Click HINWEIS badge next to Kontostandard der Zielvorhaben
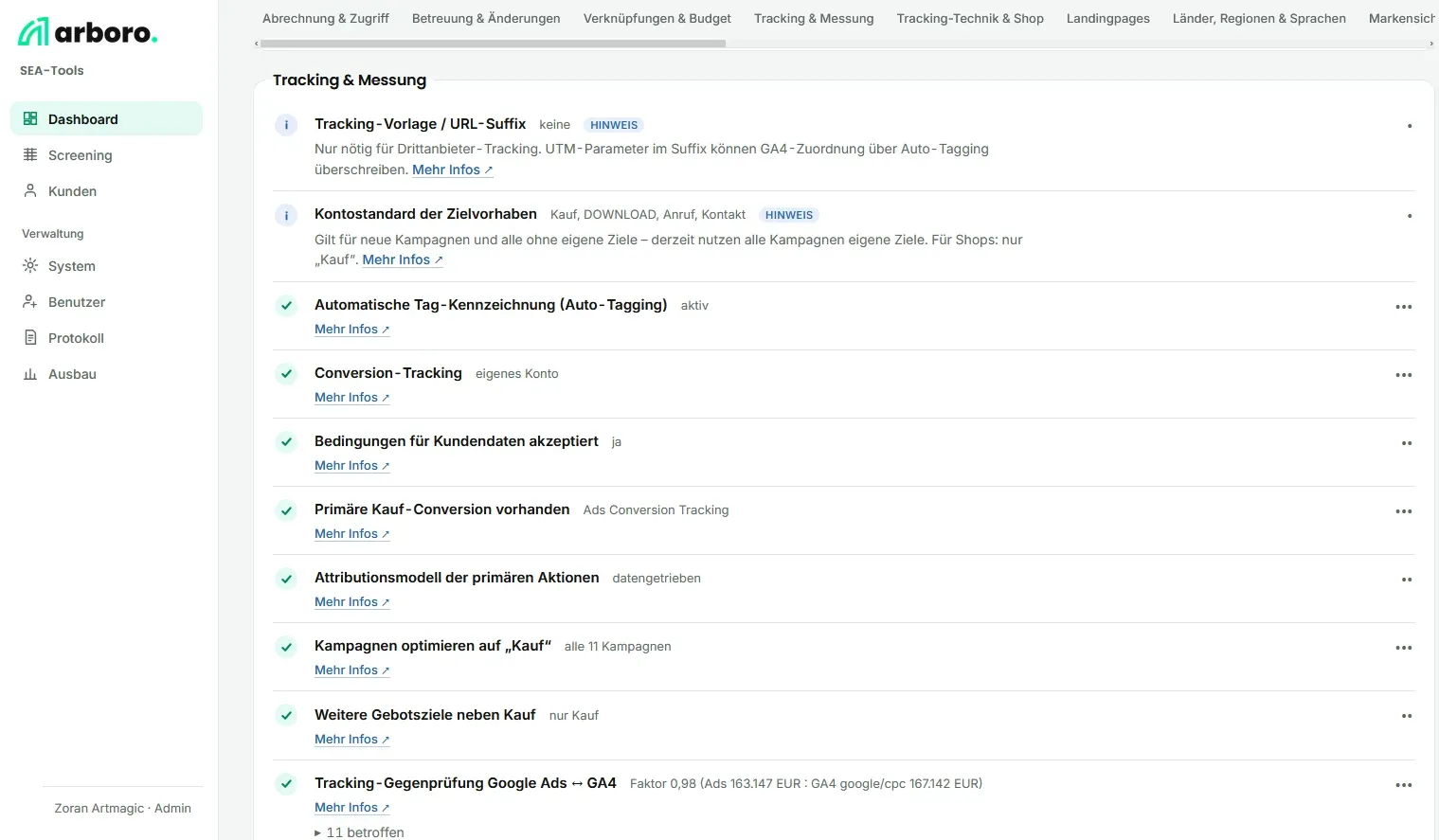 tap(789, 215)
